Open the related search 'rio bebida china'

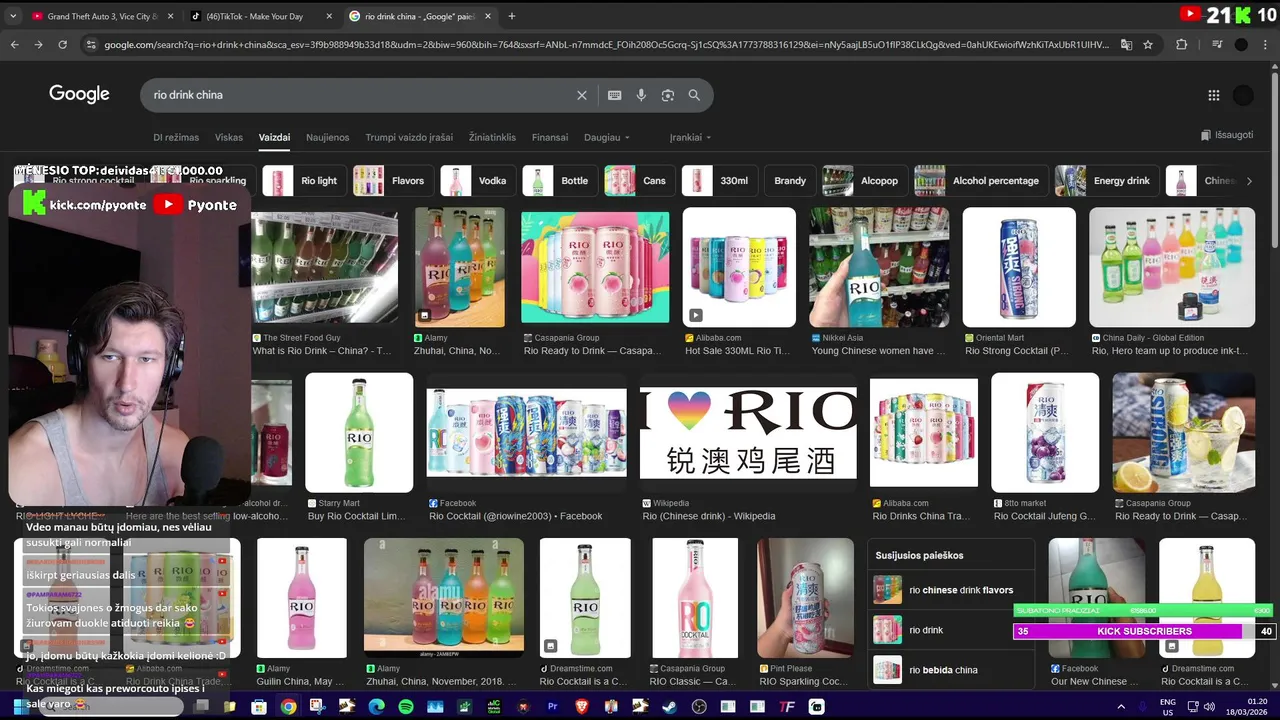[950, 670]
